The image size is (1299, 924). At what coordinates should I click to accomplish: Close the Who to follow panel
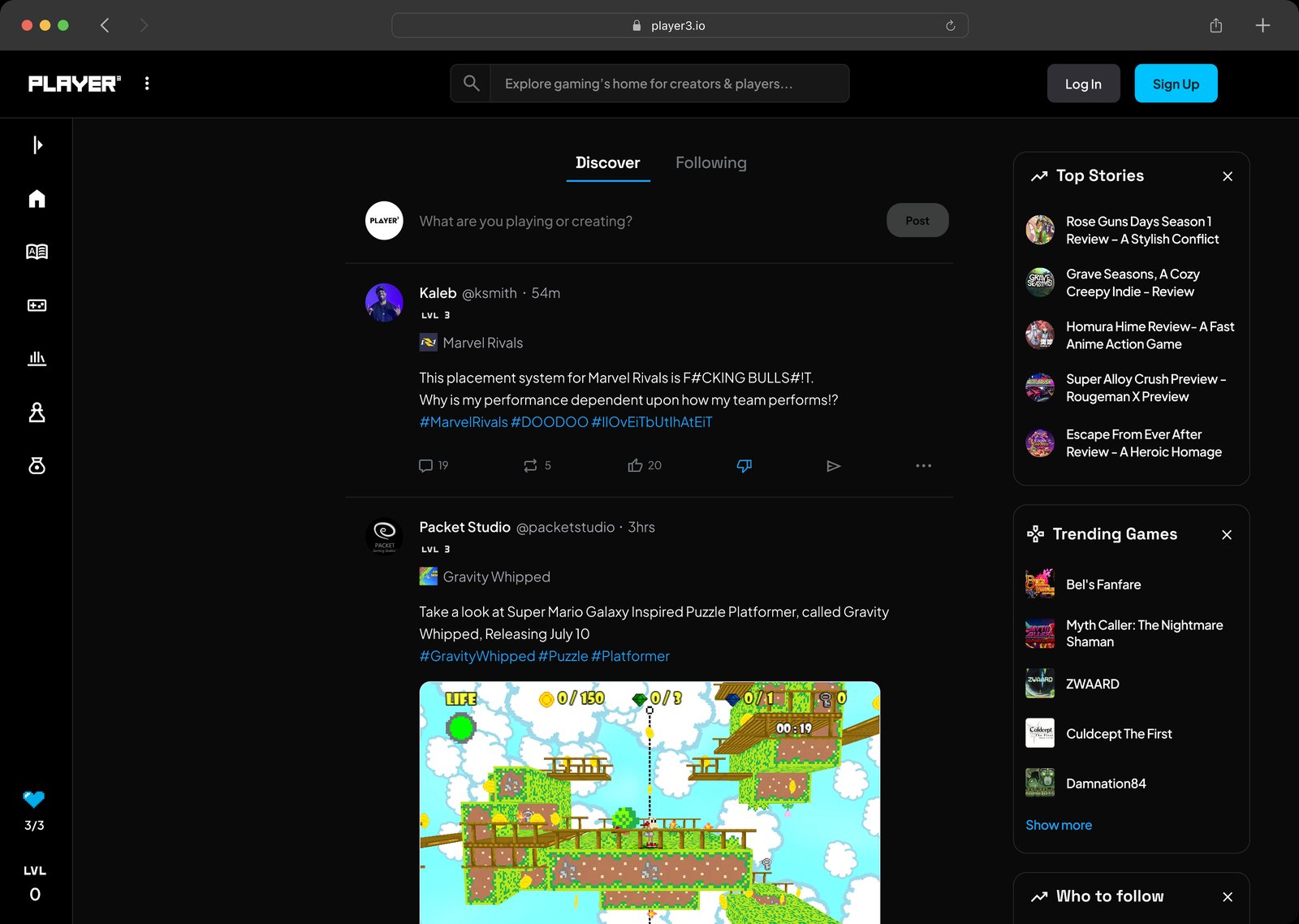(1228, 897)
